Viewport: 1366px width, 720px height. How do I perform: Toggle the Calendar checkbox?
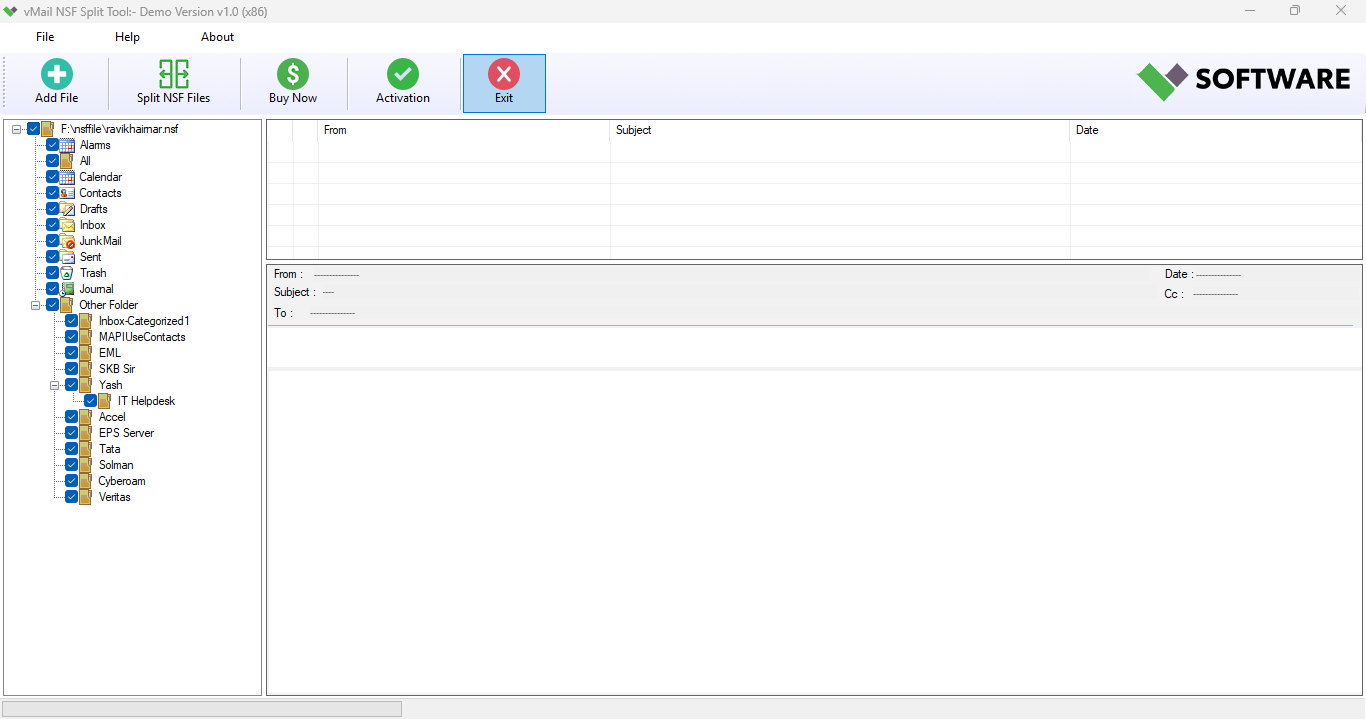point(53,177)
